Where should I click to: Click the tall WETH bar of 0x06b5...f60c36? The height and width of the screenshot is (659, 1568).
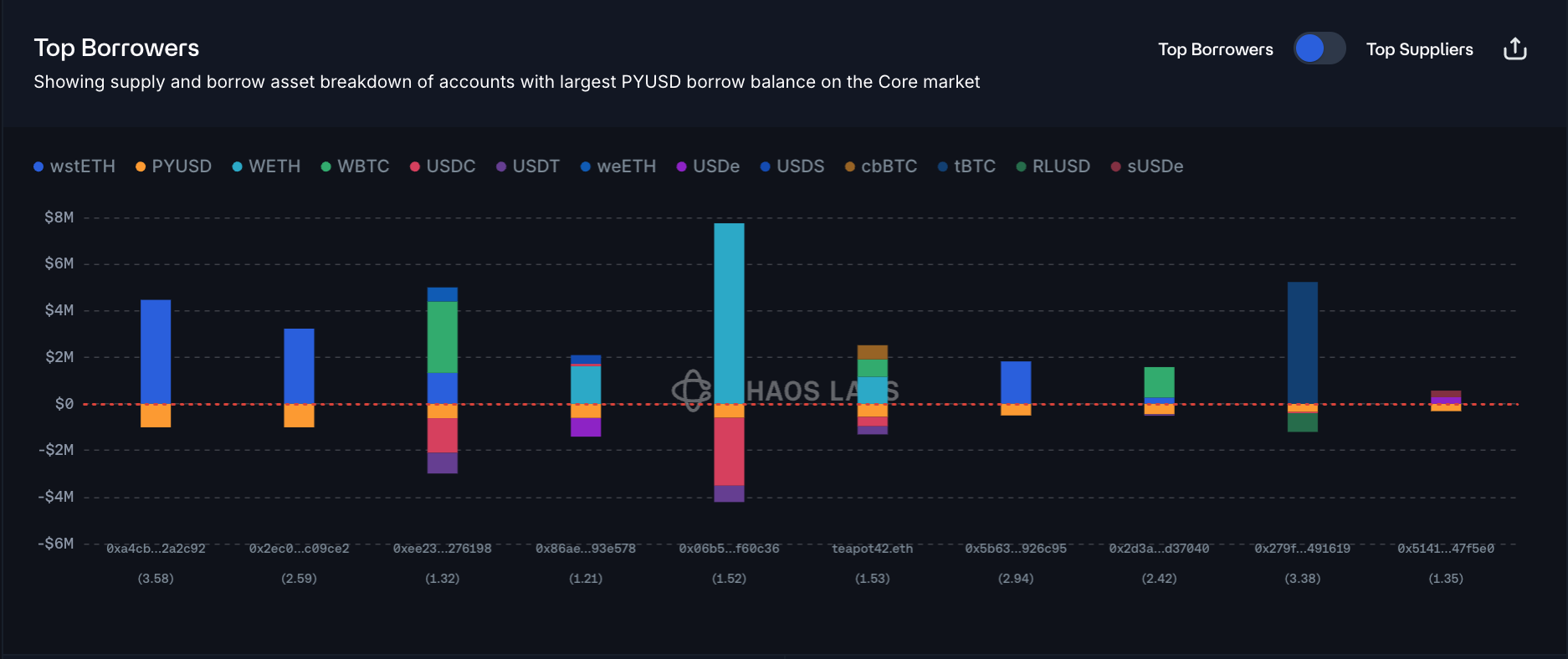729,314
